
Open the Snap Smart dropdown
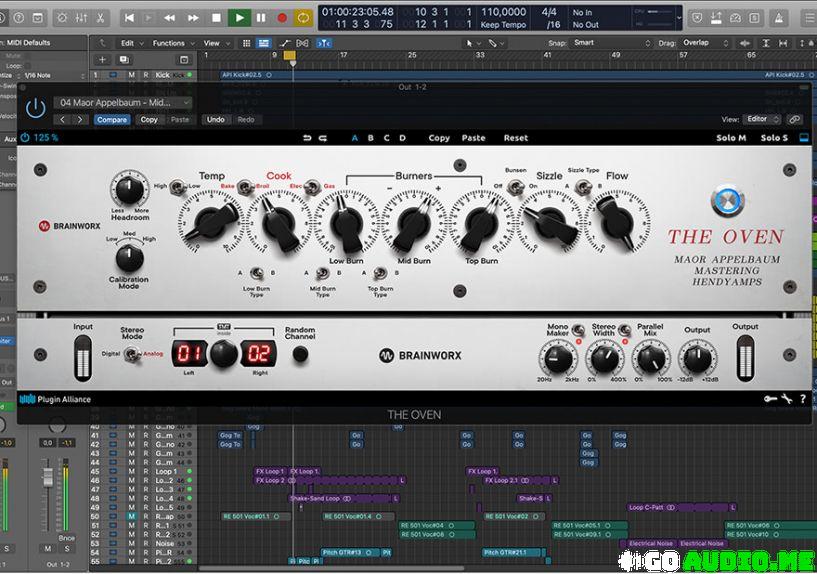pyautogui.click(x=612, y=43)
